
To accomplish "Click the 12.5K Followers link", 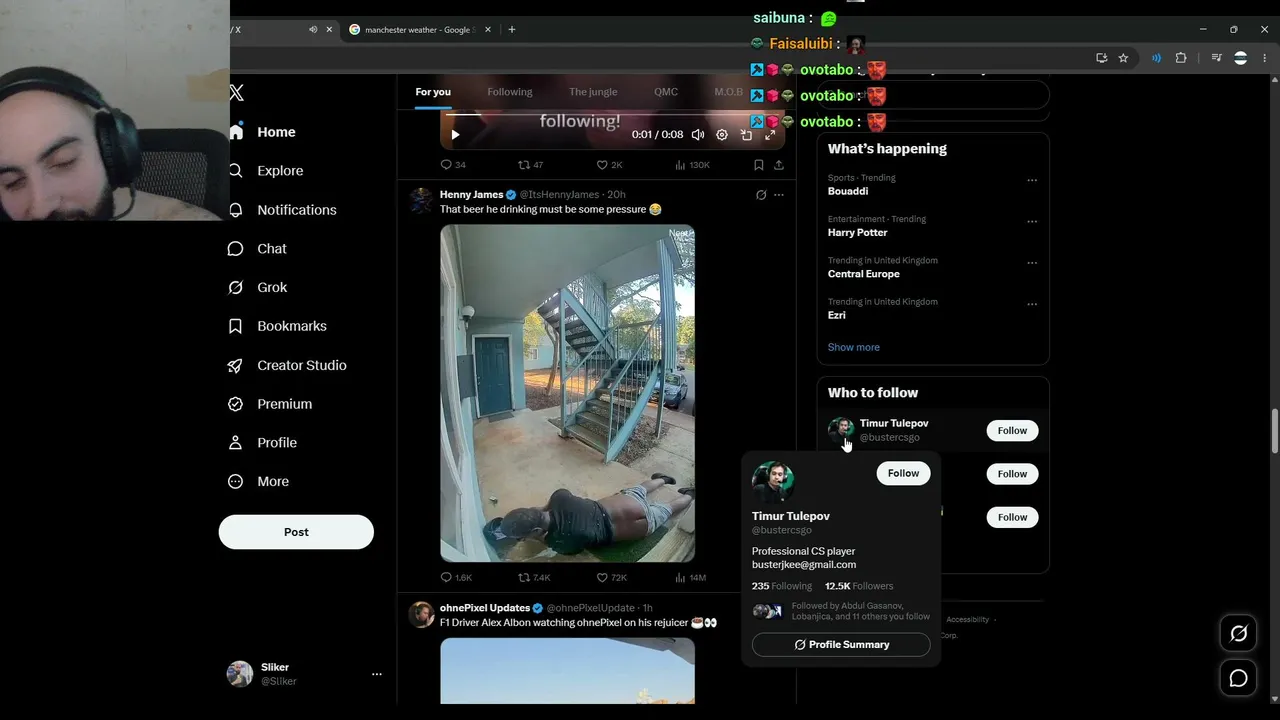I will click(859, 586).
